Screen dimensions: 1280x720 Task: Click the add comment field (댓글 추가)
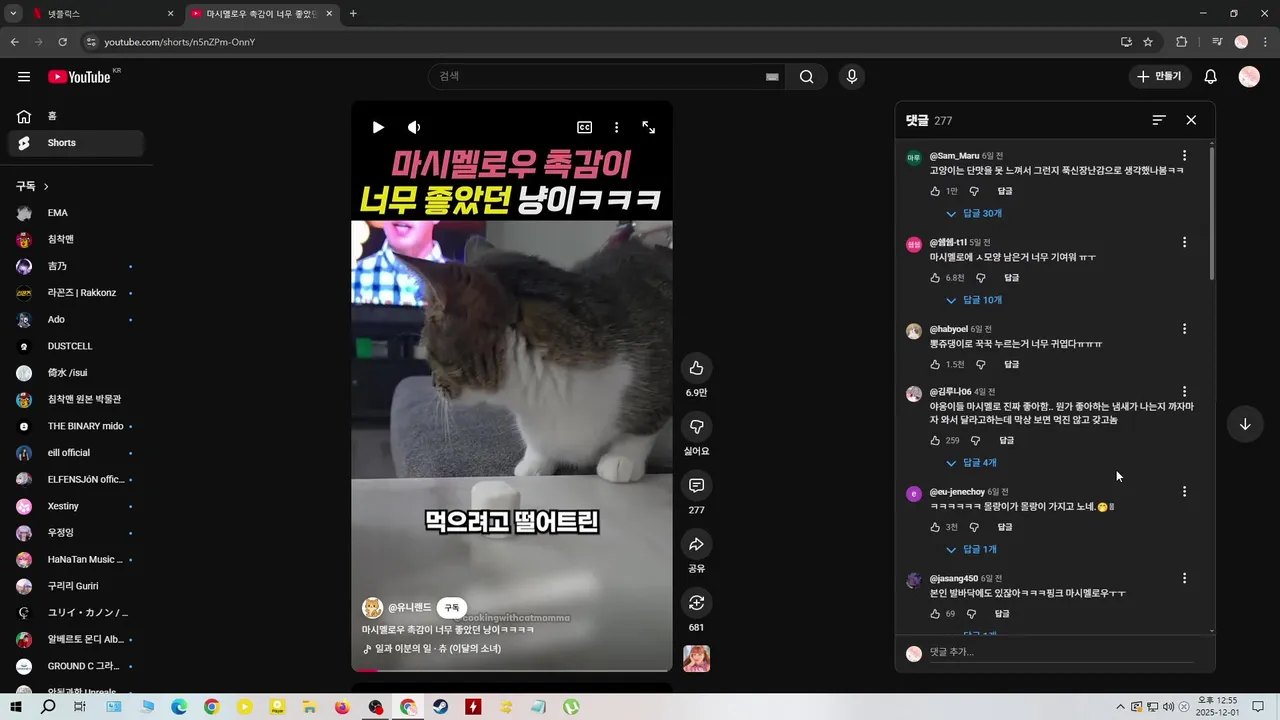coord(1062,653)
